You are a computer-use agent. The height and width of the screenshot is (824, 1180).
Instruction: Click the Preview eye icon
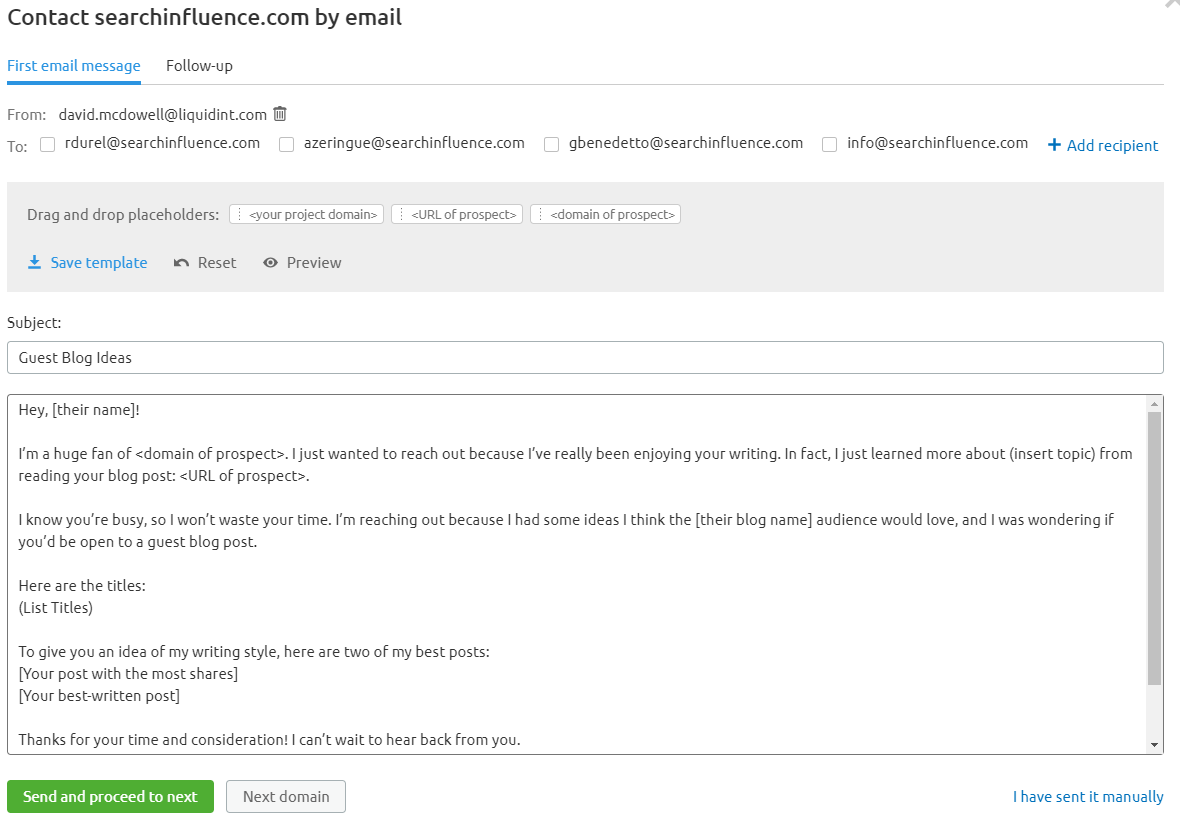coord(270,263)
